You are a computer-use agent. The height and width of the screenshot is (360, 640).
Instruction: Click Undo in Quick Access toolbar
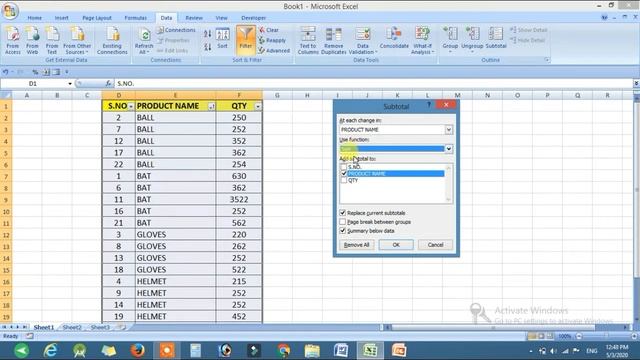point(5,72)
